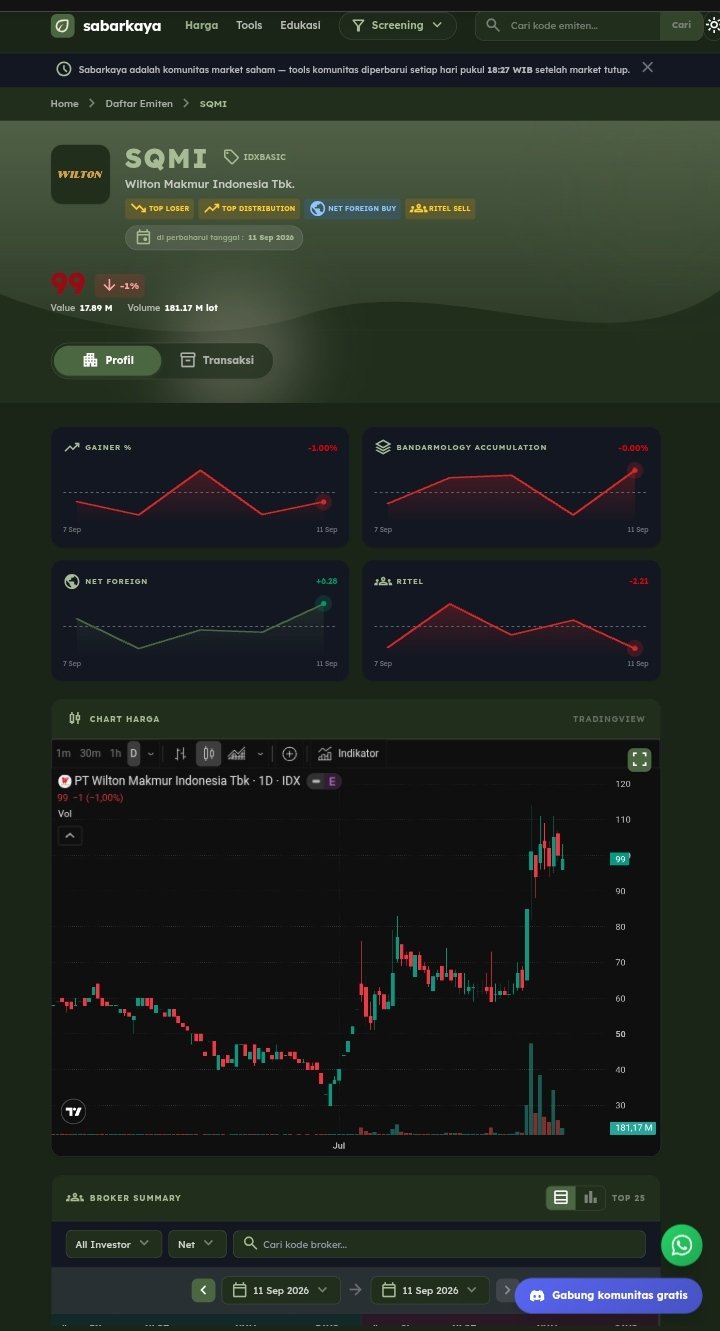Expand the chart style dropdown chevron
This screenshot has width=720, height=1331.
(260, 754)
